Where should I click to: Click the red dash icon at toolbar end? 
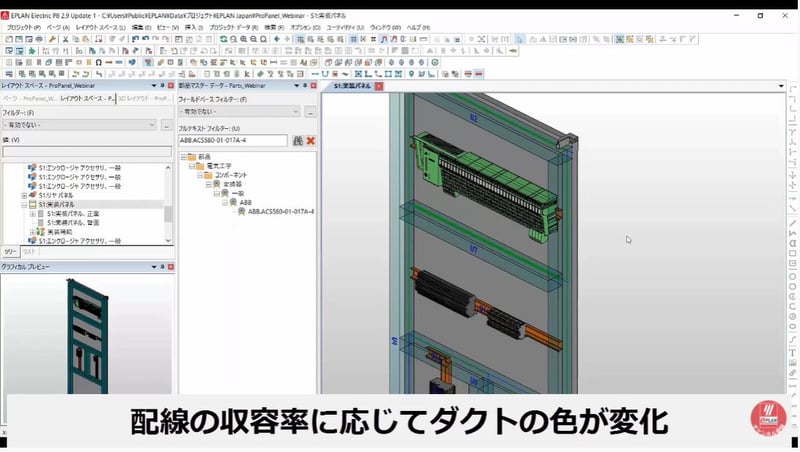[x=479, y=74]
